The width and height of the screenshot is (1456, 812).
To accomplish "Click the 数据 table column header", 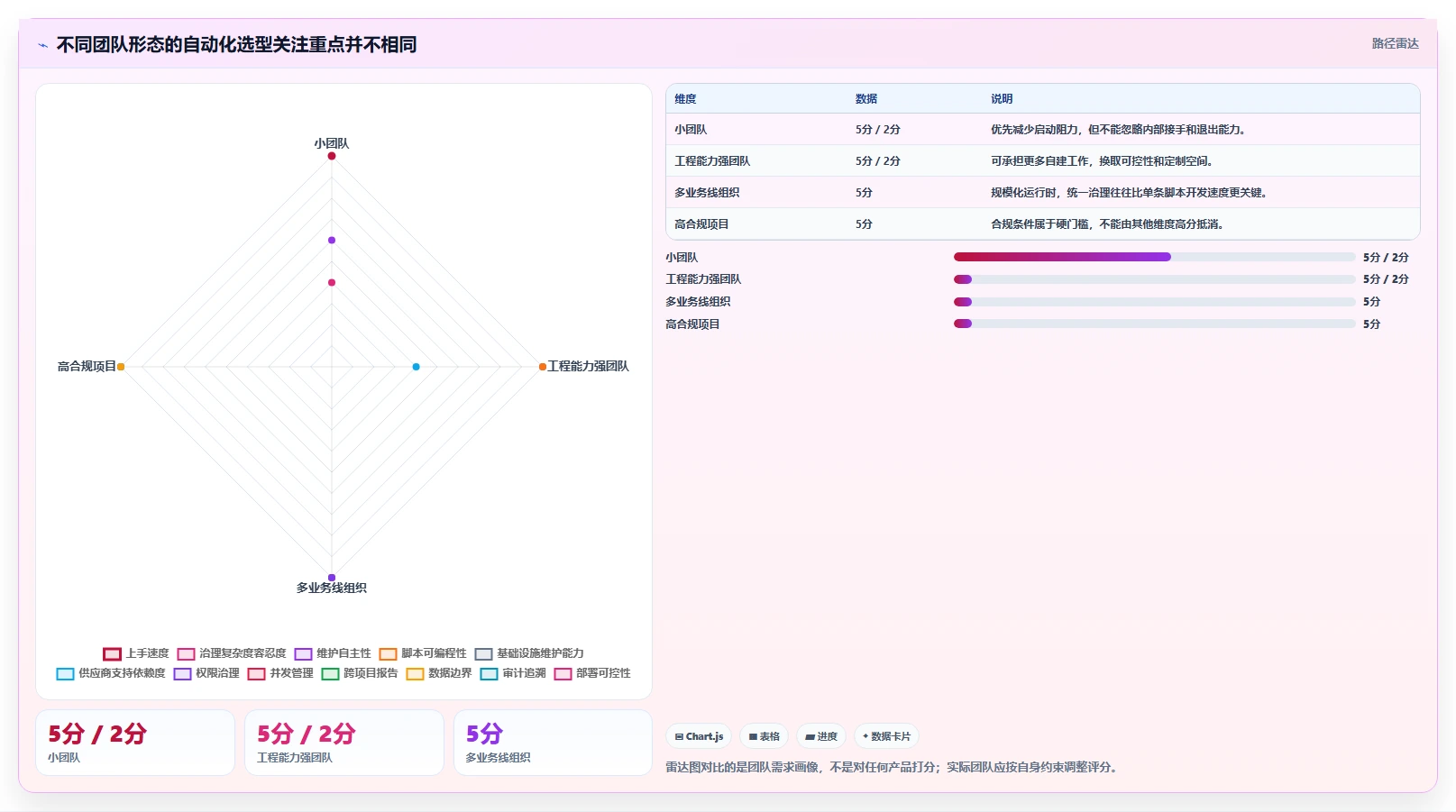I will 866,99.
